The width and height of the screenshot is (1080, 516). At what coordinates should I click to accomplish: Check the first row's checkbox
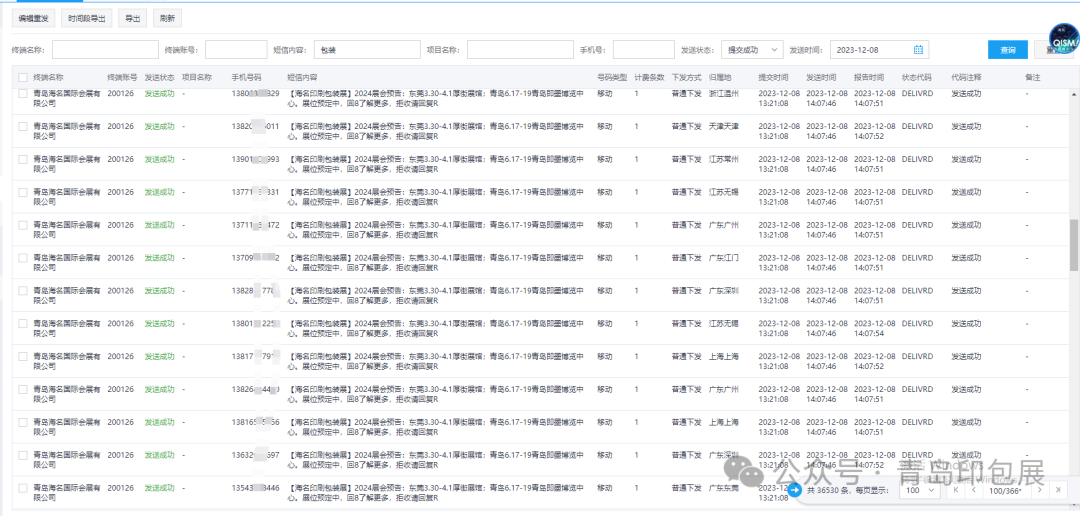(22, 94)
